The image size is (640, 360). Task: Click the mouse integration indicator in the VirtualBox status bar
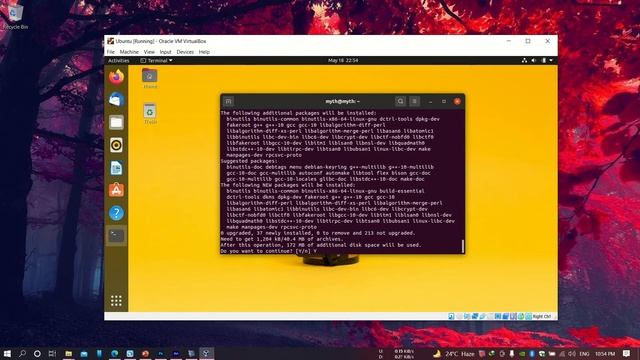521,316
